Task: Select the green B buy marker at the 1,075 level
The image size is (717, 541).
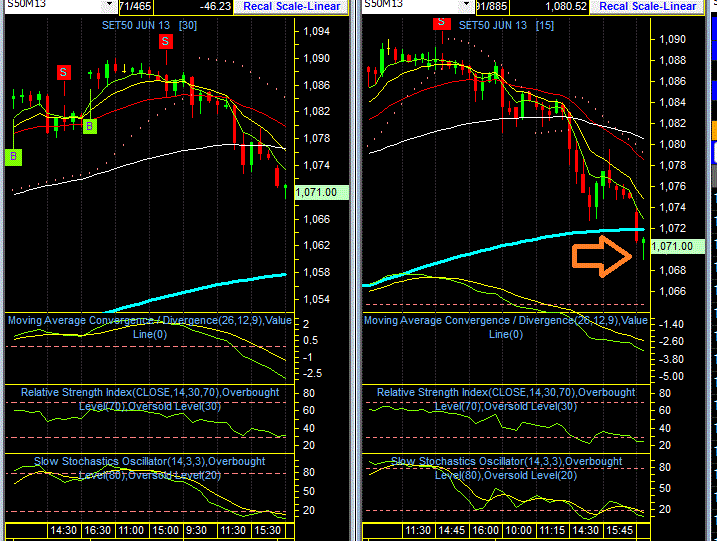Action: (13, 157)
